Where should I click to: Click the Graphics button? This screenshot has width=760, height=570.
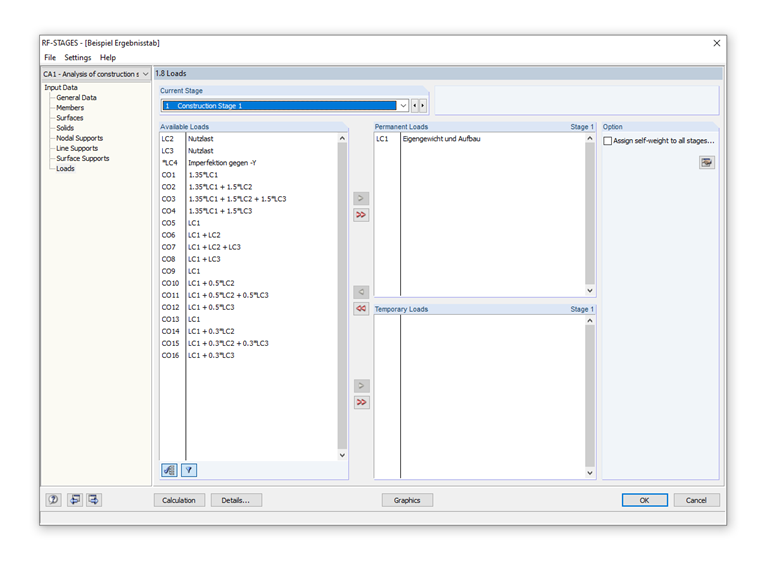coord(407,500)
